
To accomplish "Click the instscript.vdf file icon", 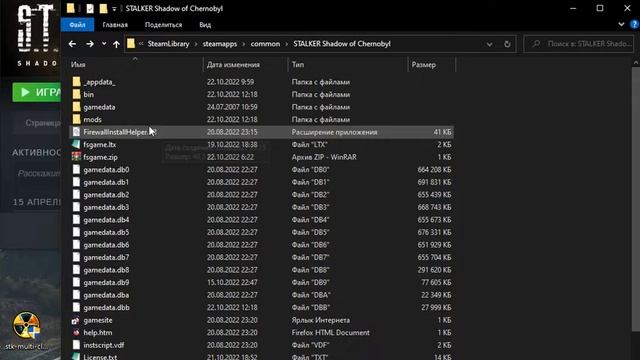I will click(76, 345).
